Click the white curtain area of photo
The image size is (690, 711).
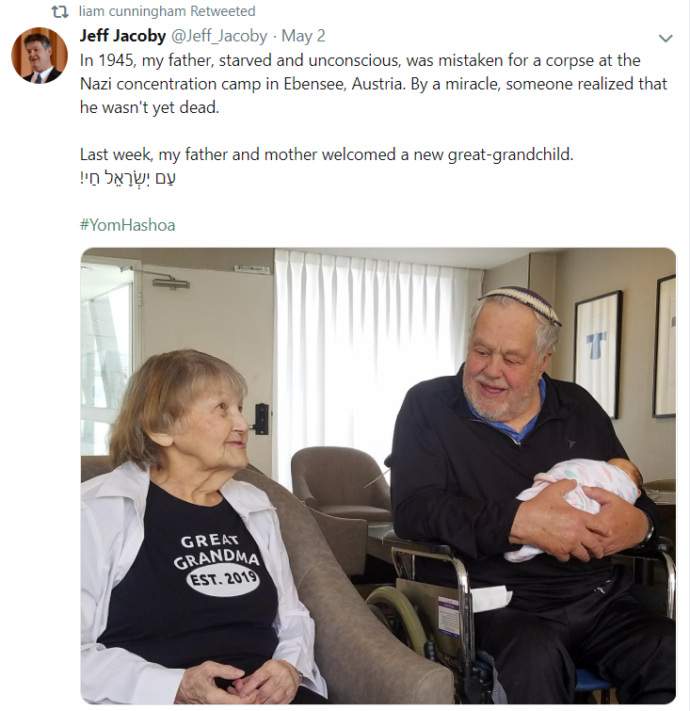coord(372,354)
